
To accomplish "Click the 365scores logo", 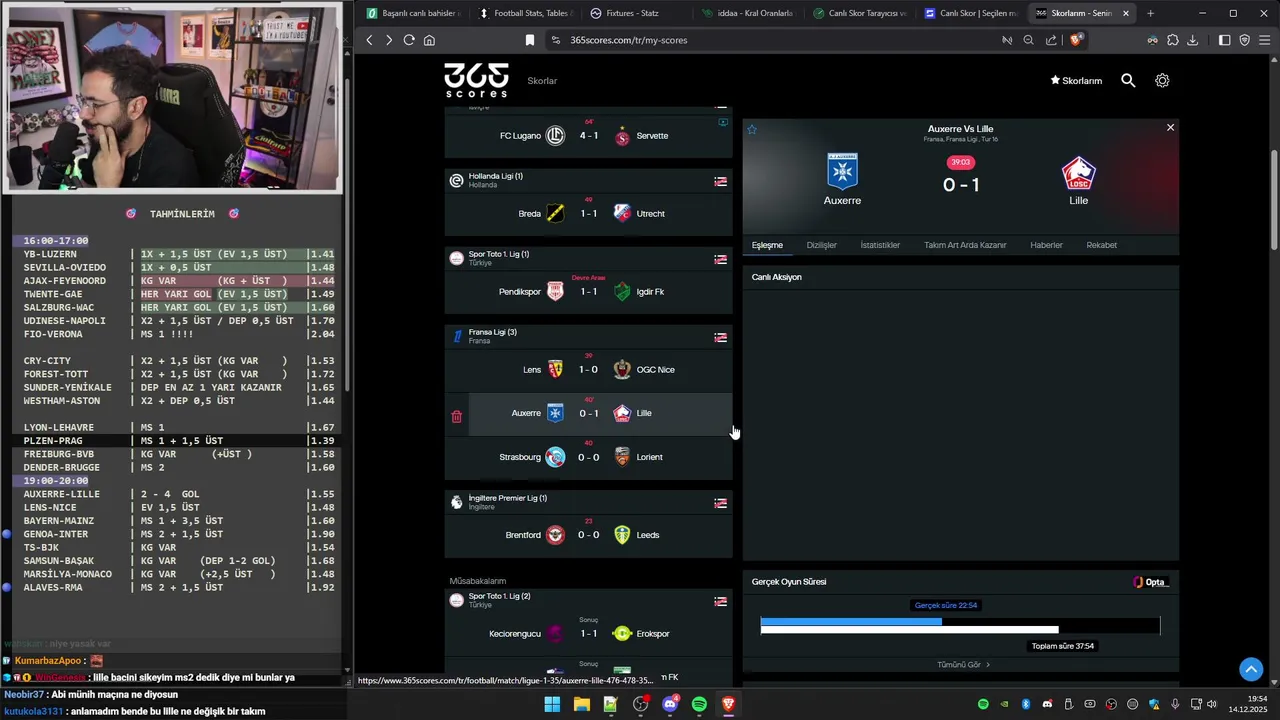I will coord(476,80).
